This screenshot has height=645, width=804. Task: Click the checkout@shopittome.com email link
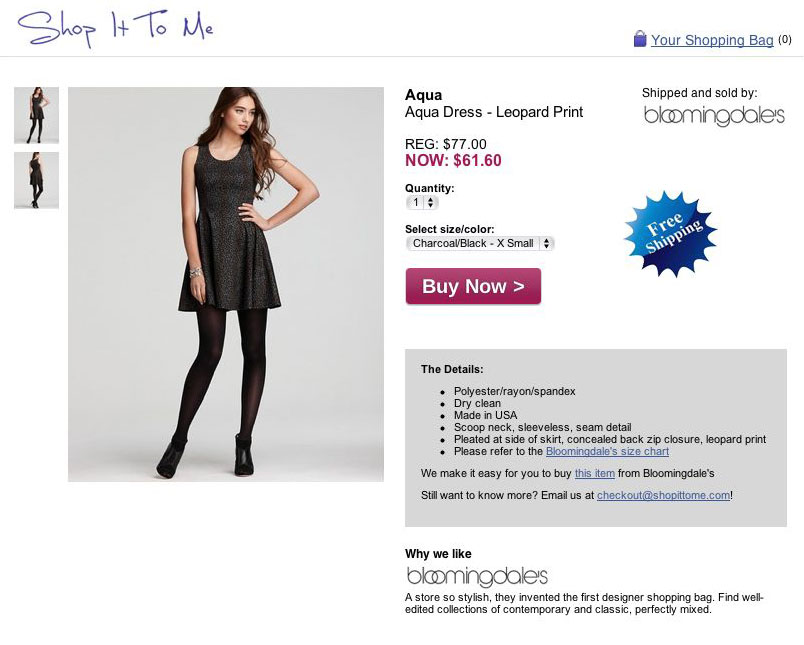(x=663, y=495)
